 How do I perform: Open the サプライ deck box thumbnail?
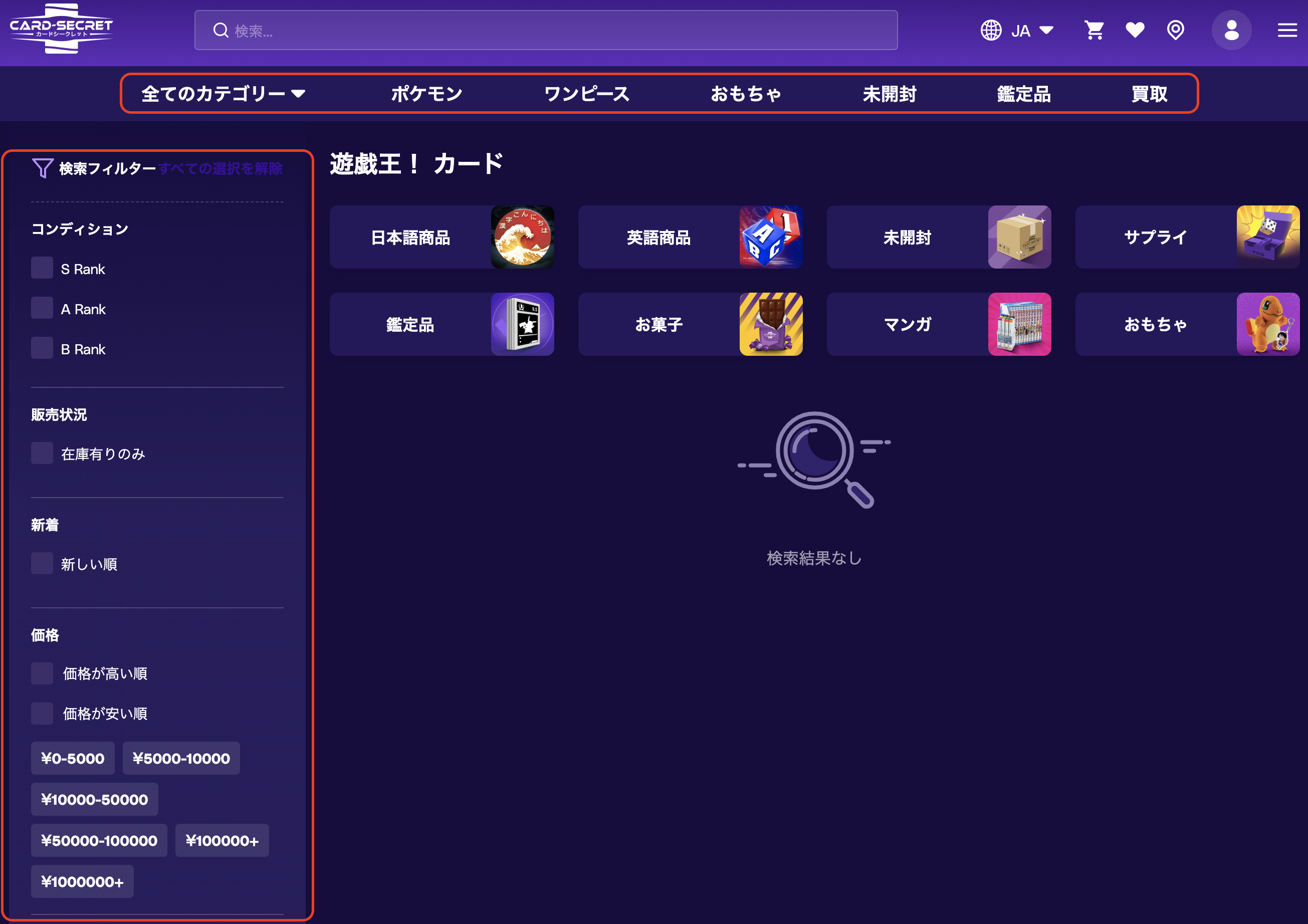click(x=1268, y=237)
